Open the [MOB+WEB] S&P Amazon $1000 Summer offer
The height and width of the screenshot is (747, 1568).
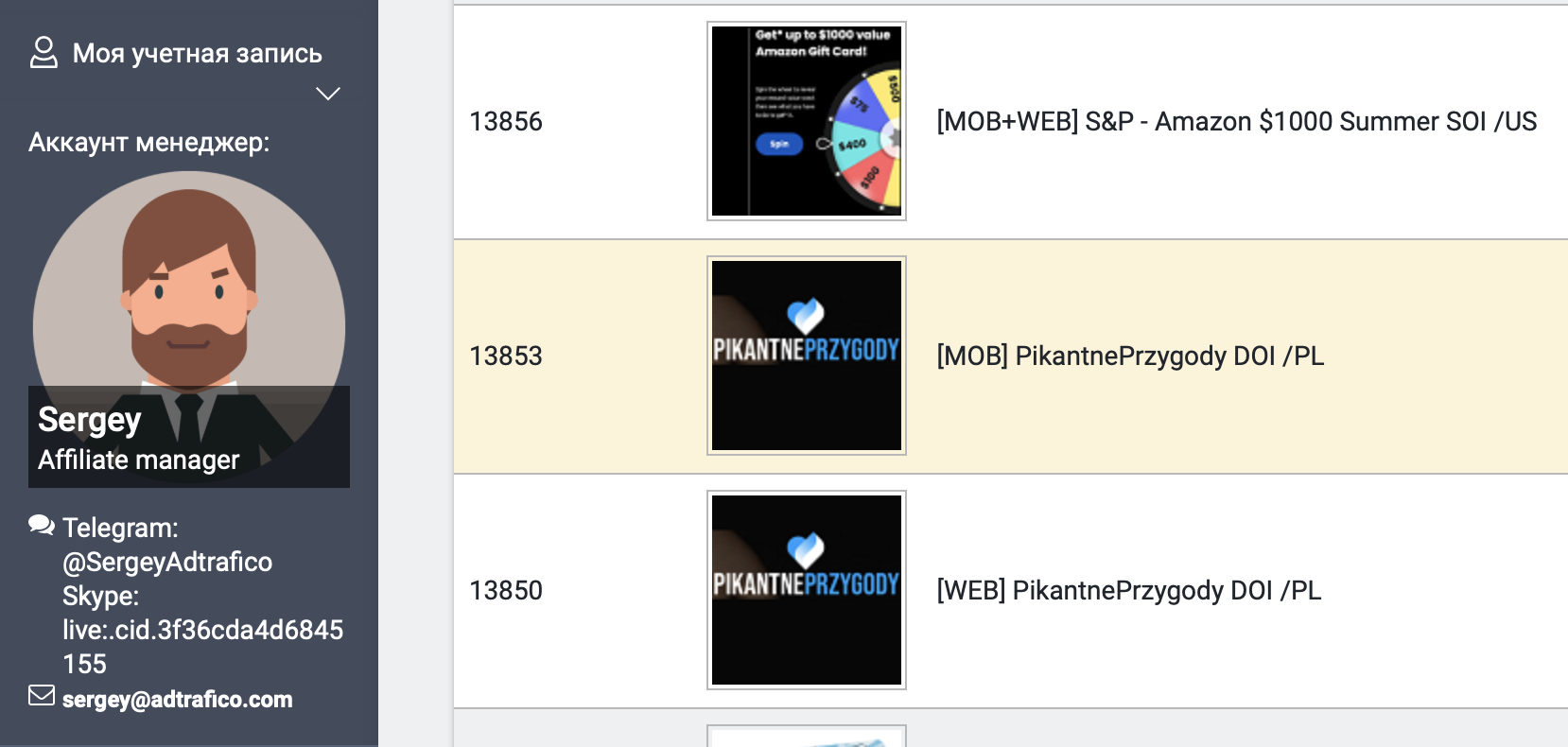coord(1237,121)
